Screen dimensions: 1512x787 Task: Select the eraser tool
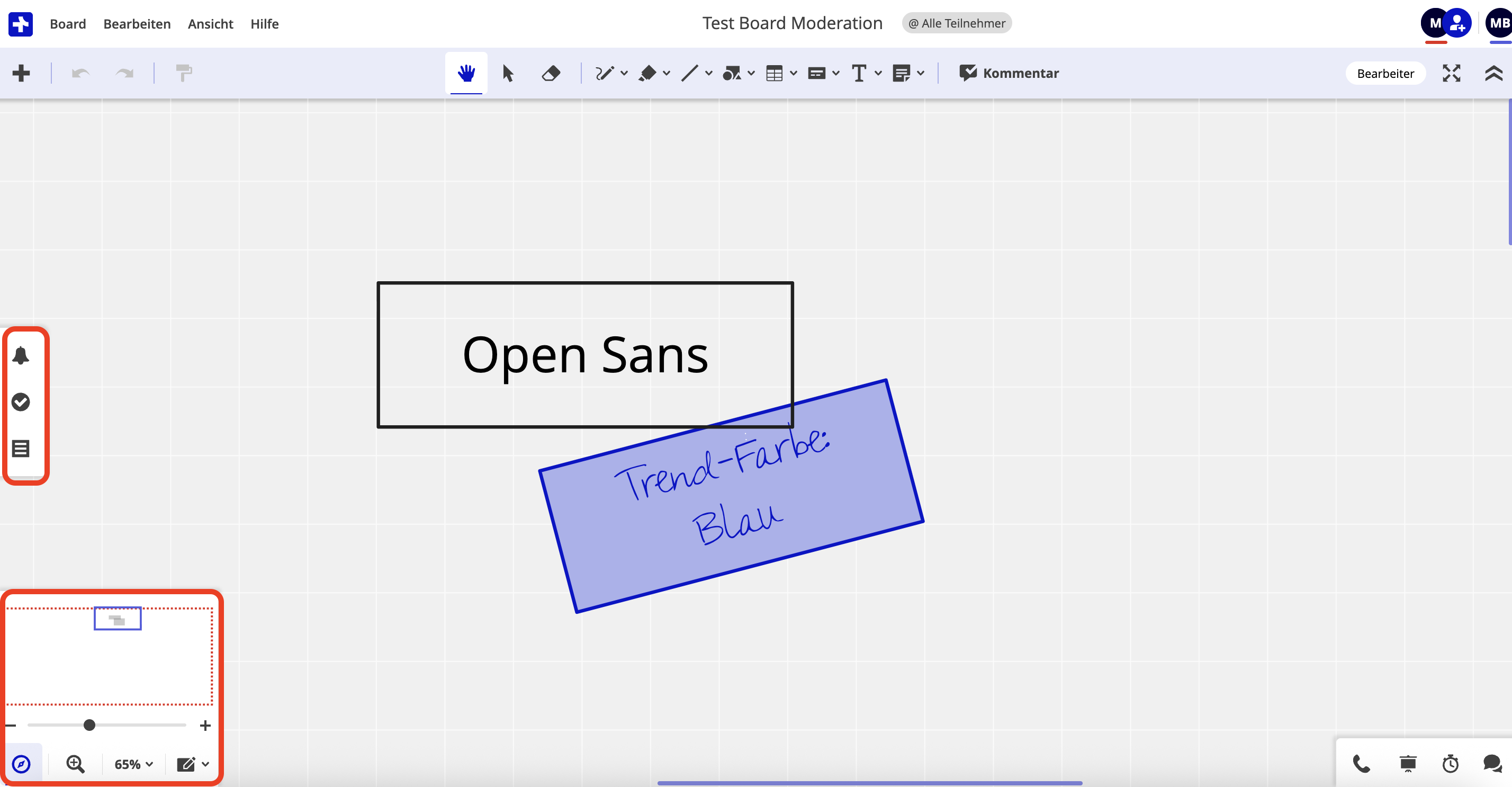point(551,74)
